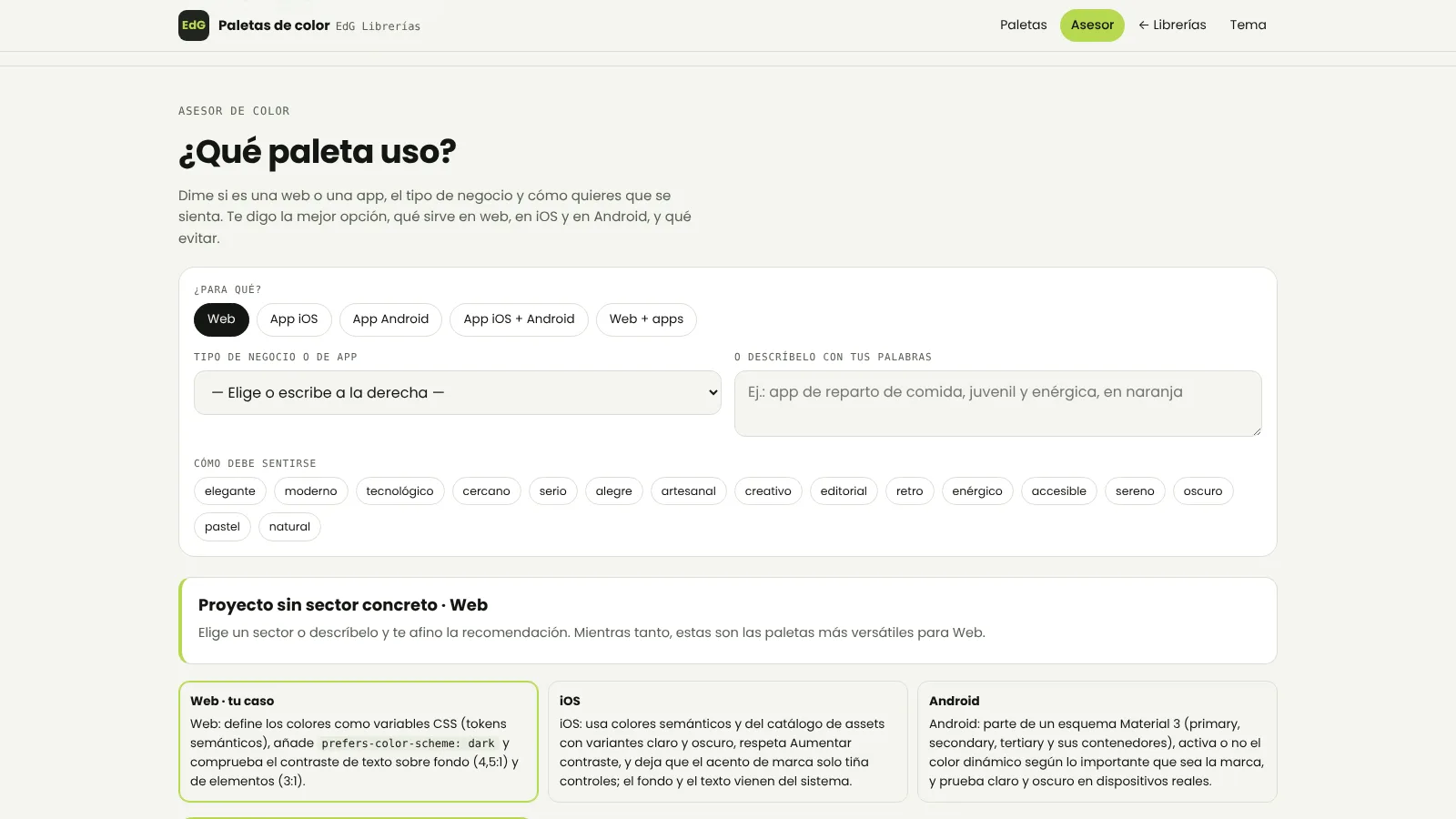This screenshot has height=819, width=1456.
Task: Click 'Proyecto sin sector concreto · Web' heading
Action: click(x=343, y=605)
